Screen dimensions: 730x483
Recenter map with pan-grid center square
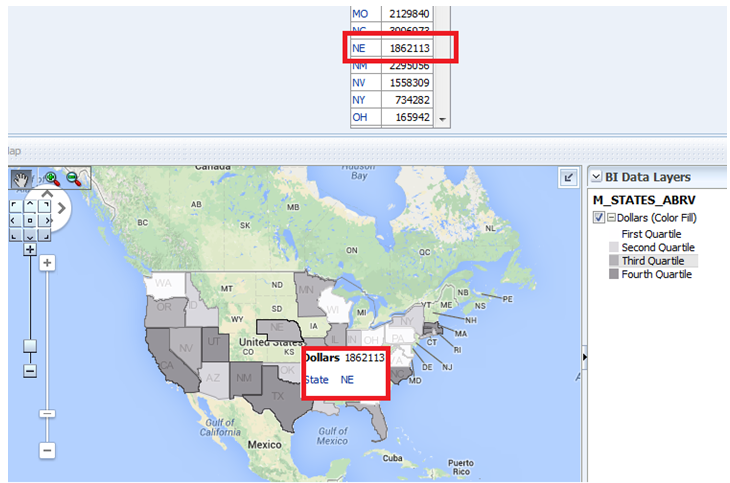pyautogui.click(x=30, y=220)
